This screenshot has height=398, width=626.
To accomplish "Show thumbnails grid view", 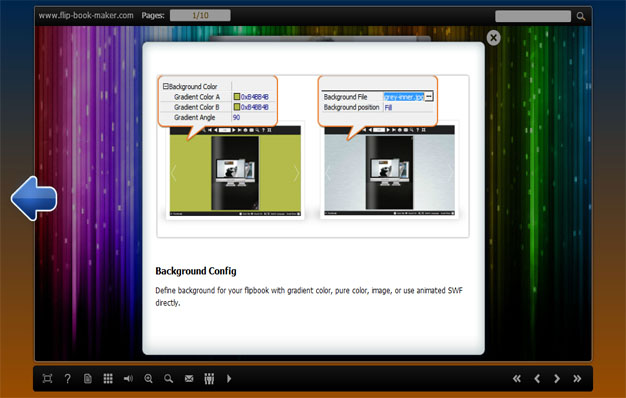I will coord(108,378).
